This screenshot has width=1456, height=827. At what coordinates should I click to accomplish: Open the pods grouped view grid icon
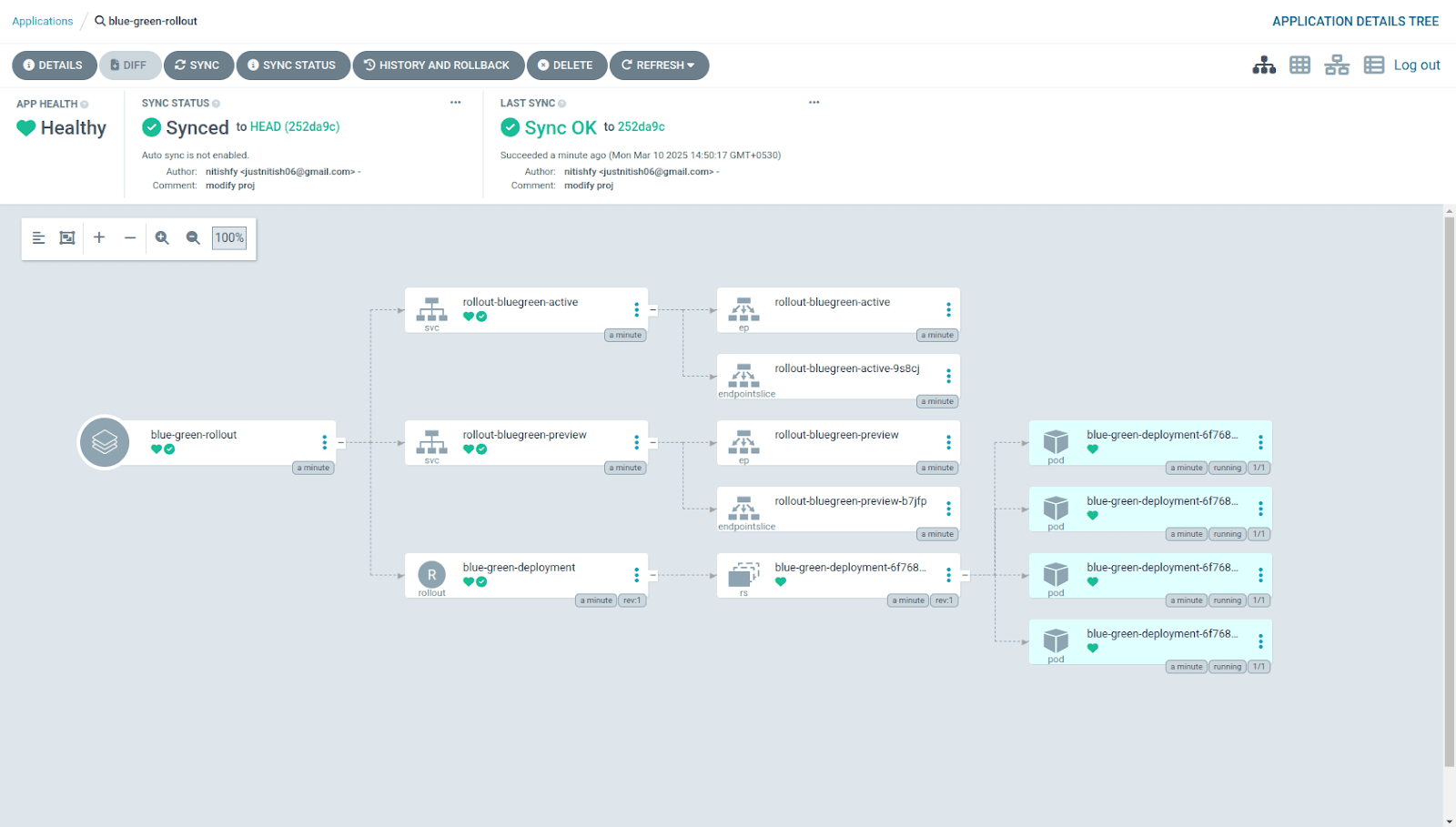[x=1299, y=65]
